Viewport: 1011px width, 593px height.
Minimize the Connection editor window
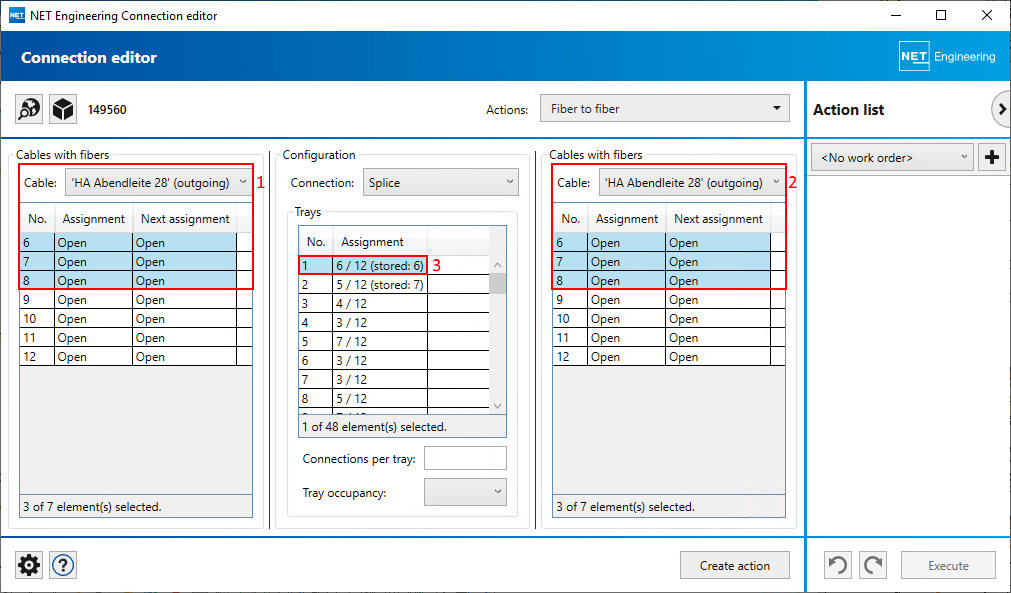click(896, 15)
